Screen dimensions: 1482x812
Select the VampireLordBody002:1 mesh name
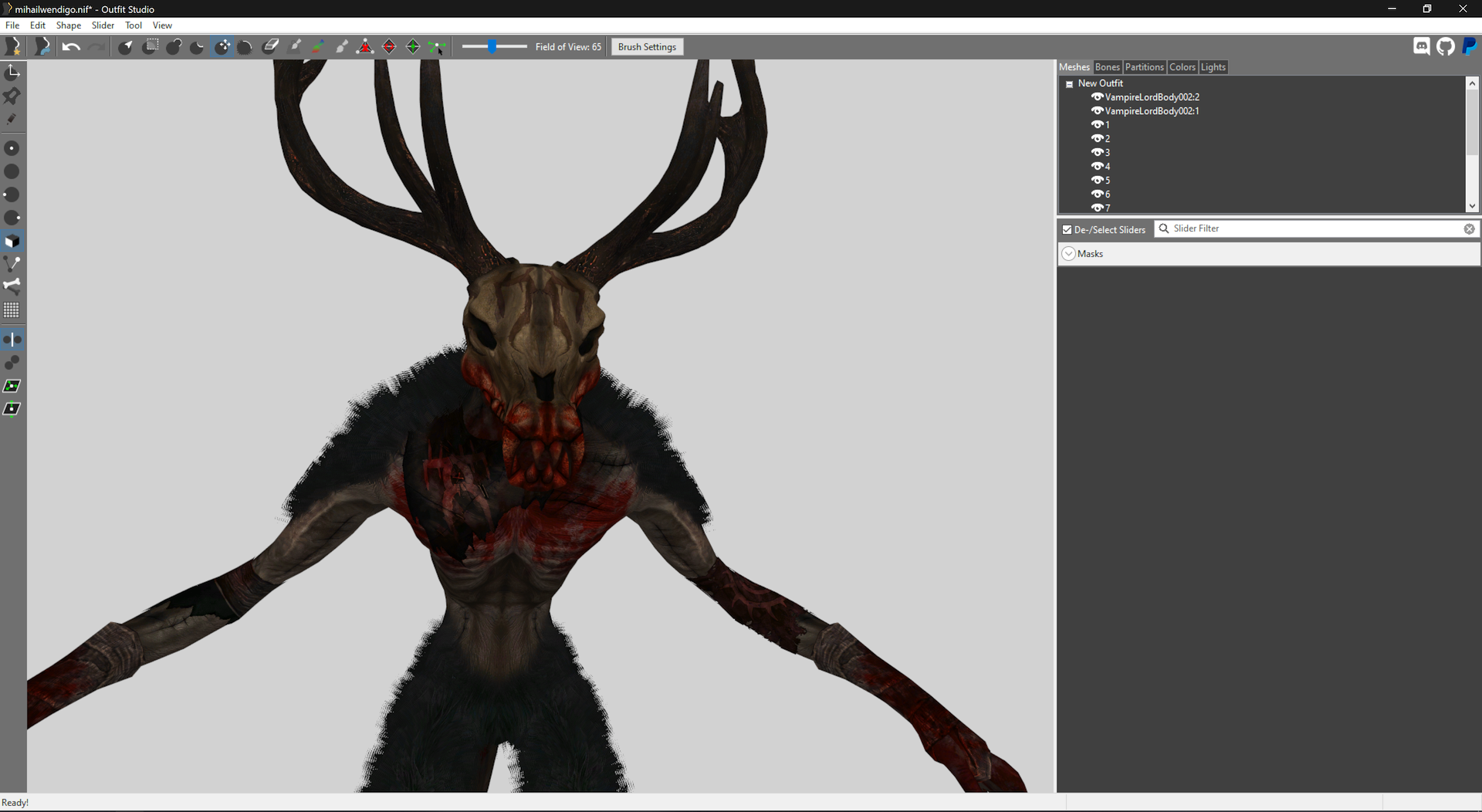click(1152, 111)
